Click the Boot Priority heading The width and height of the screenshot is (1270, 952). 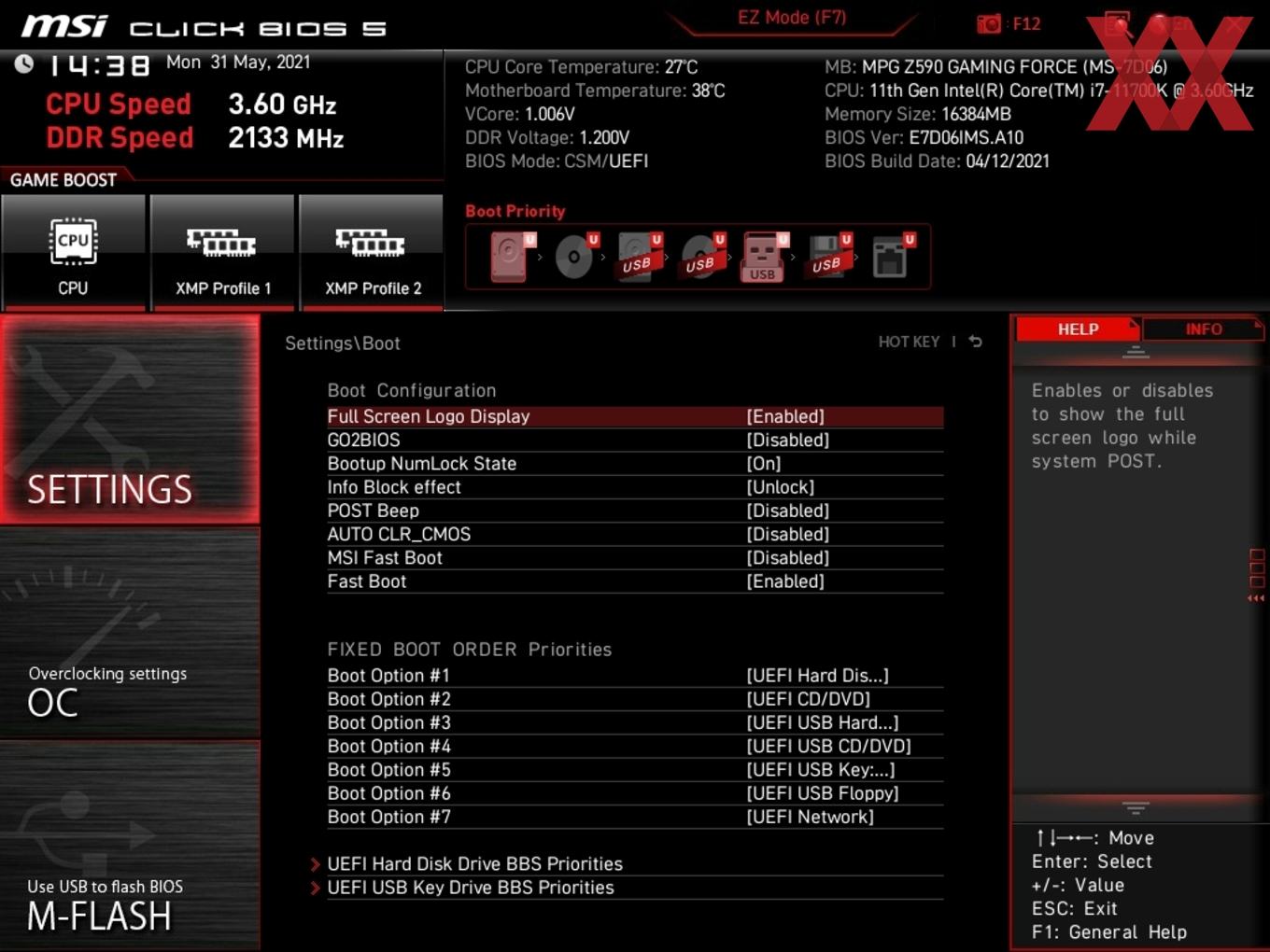click(x=515, y=211)
